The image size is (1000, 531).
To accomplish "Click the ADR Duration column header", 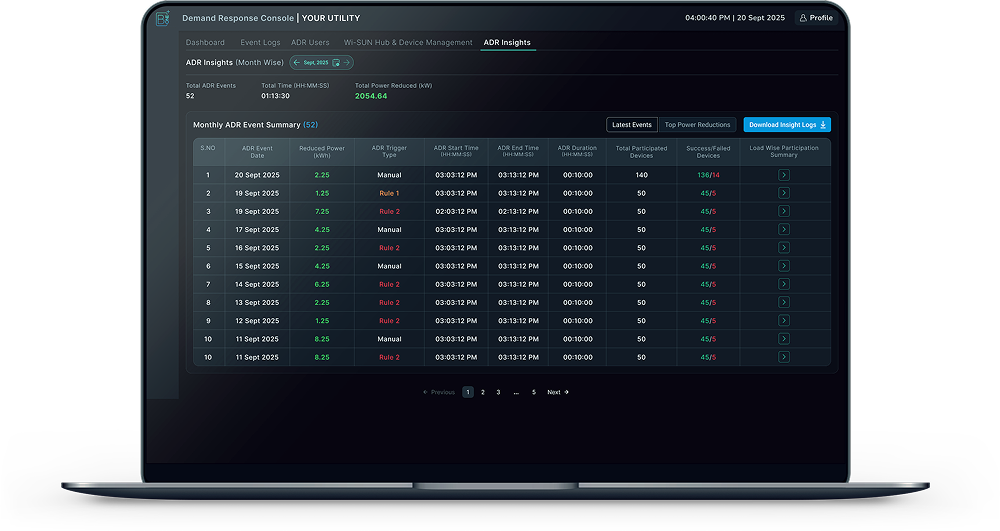I will point(577,151).
